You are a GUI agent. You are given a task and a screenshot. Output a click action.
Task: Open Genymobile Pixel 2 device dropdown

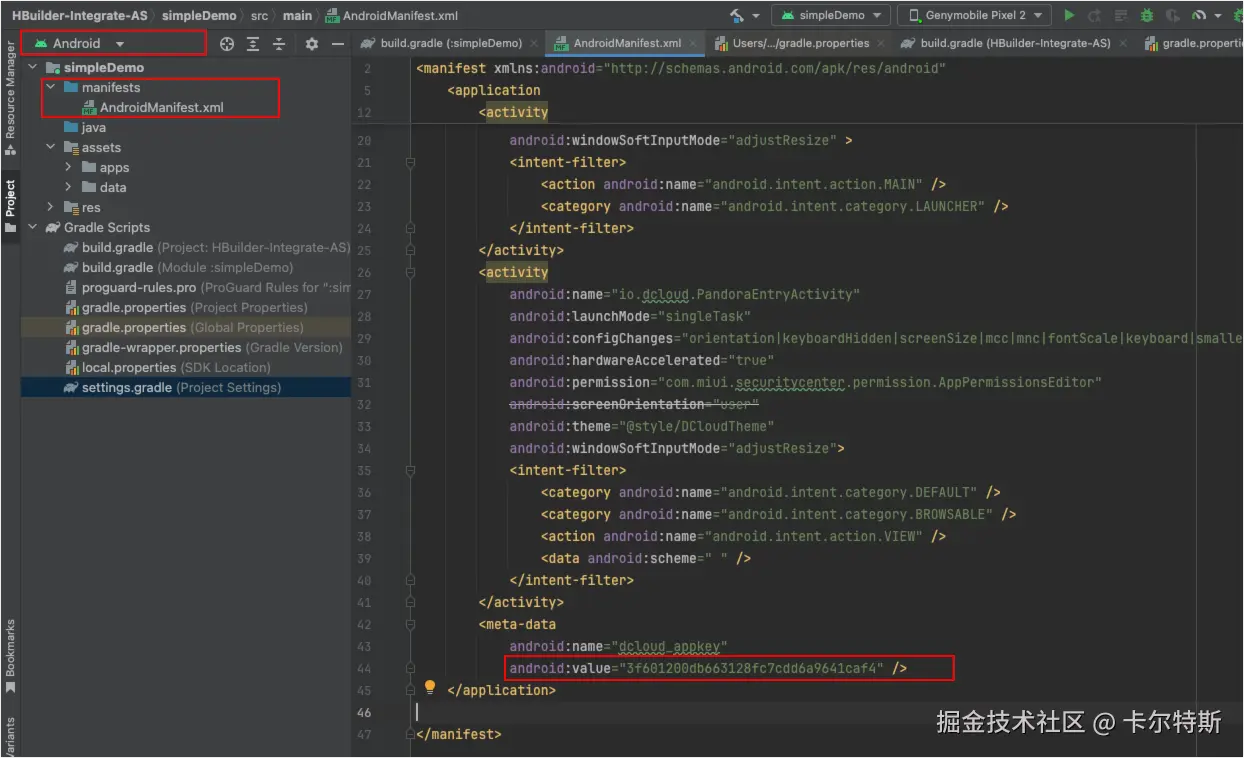click(x=974, y=15)
